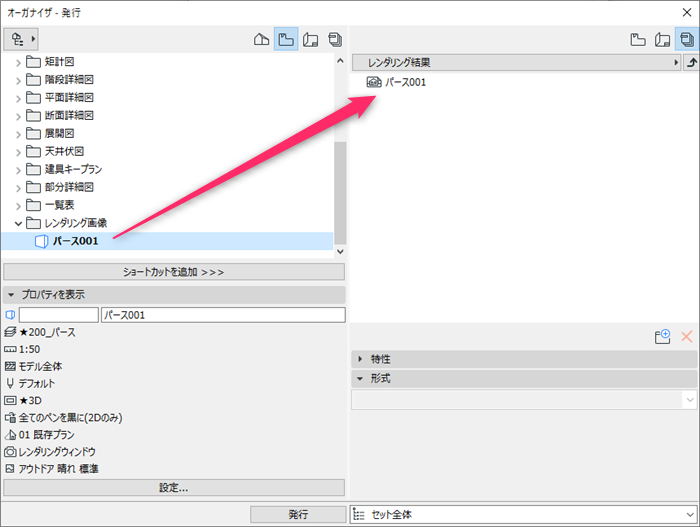Click the モデル全体 structure display row
Image resolution: width=700 pixels, height=527 pixels.
(33, 366)
